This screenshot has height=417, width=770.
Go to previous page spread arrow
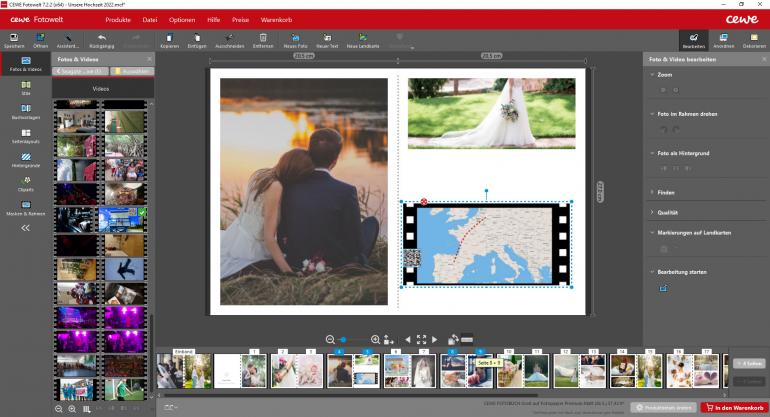[x=408, y=339]
